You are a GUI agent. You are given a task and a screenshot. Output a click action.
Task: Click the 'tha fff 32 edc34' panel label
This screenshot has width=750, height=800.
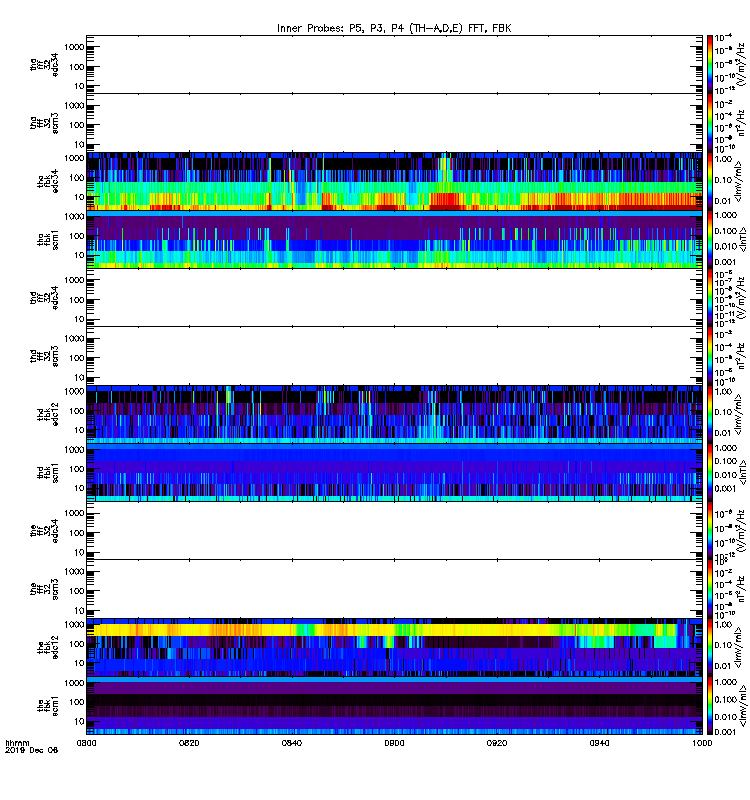tap(44, 65)
